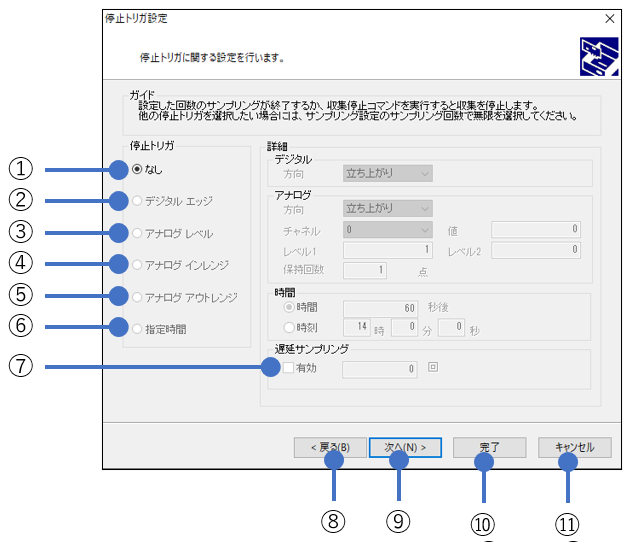
Task: Select アナログ レベル as stop trigger
Action: pyautogui.click(x=137, y=233)
